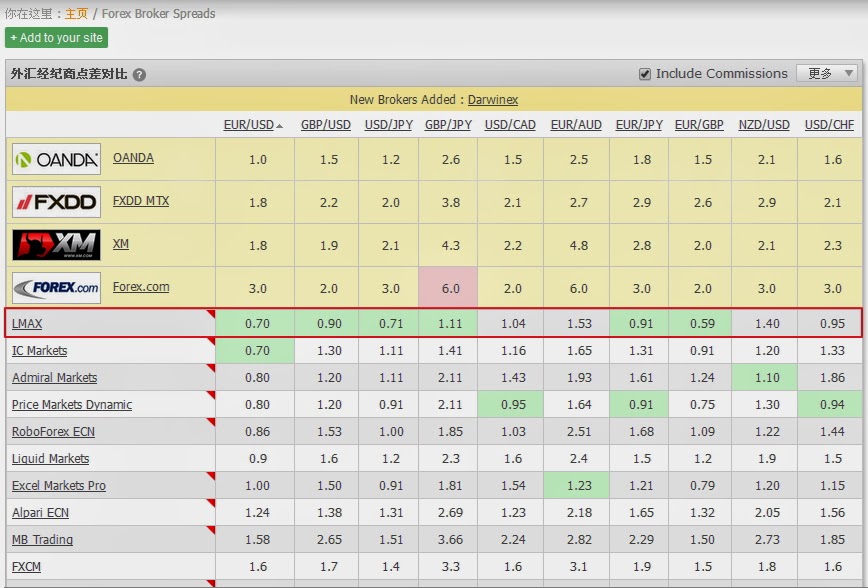Click Excel Markets Pro EUR/AUD value 1.23

point(577,486)
